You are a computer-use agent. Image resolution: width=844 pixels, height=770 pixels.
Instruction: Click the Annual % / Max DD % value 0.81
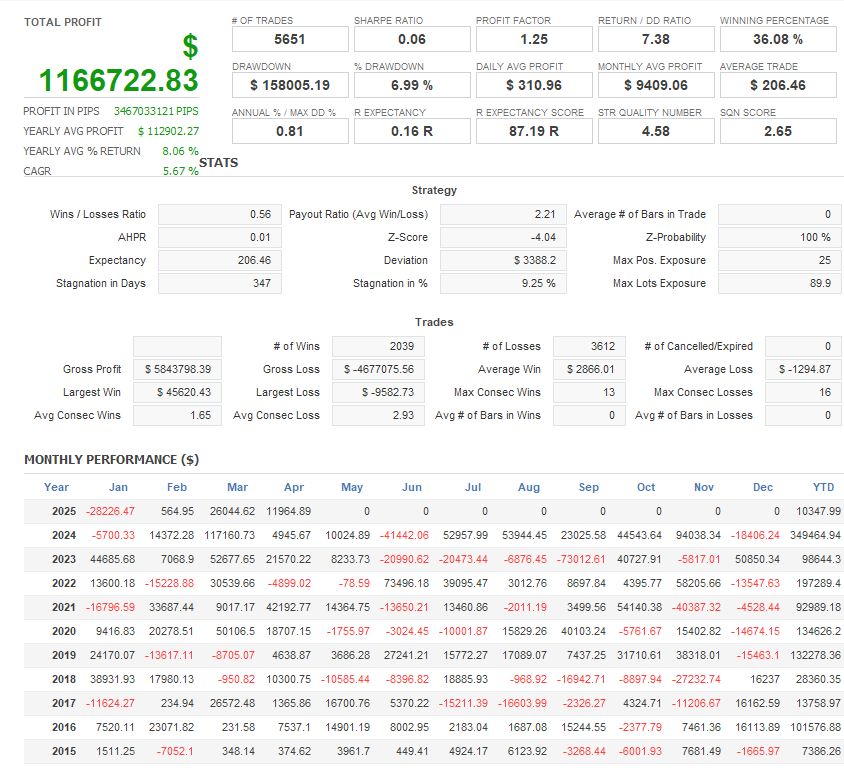pyautogui.click(x=290, y=131)
